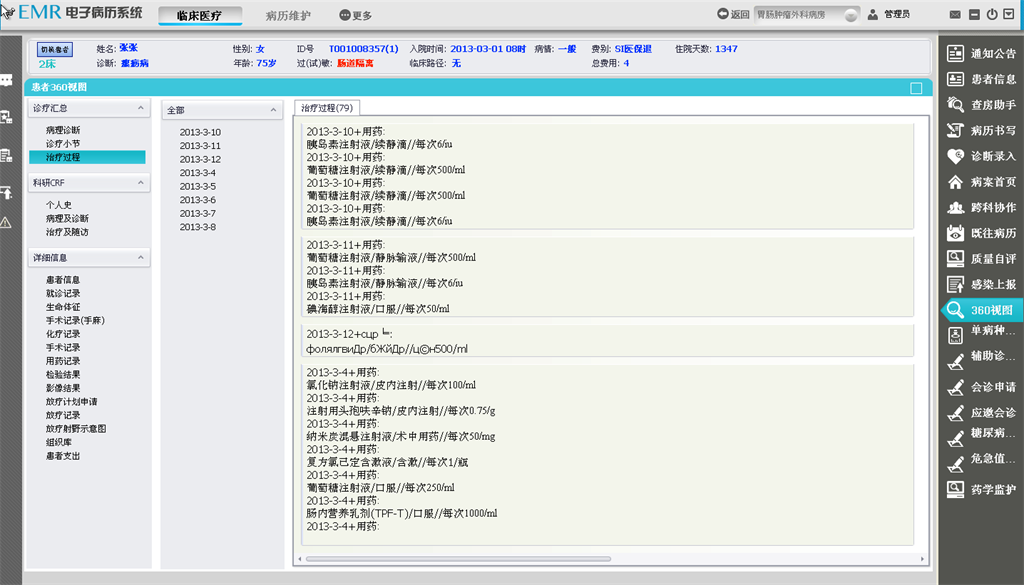1024x585 pixels.
Task: Switch to the 病历维护 tab
Action: [x=286, y=16]
